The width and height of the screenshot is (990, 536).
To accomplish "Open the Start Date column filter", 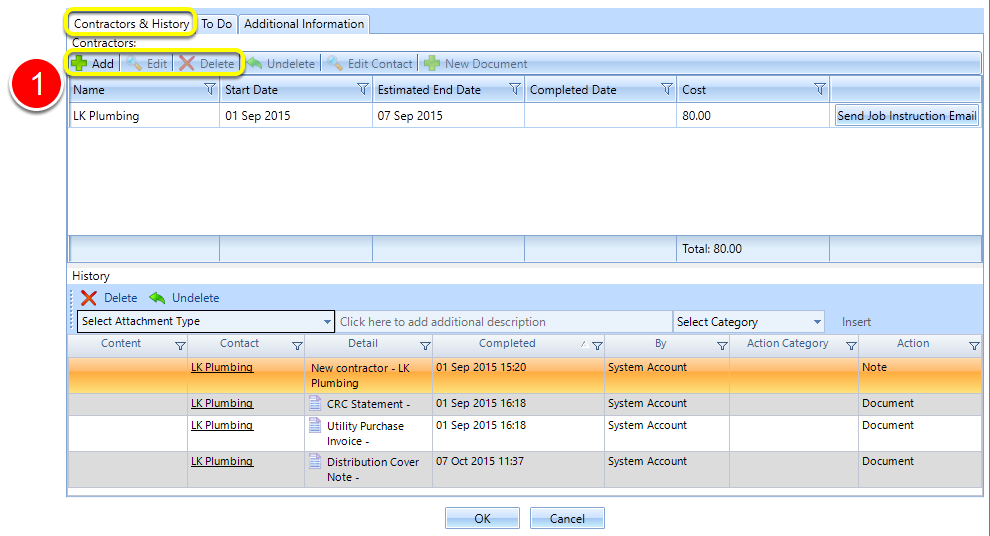I will click(362, 89).
